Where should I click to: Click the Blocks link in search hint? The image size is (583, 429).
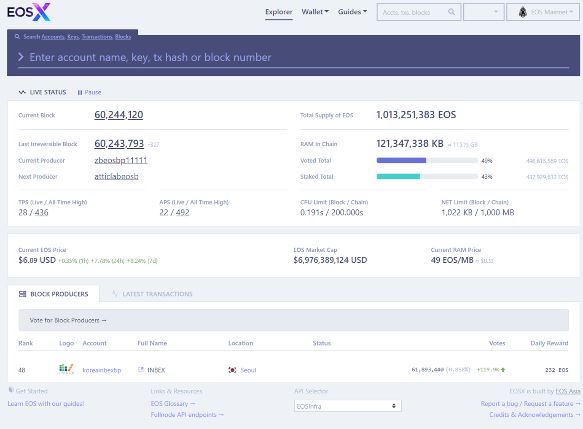[x=123, y=37]
